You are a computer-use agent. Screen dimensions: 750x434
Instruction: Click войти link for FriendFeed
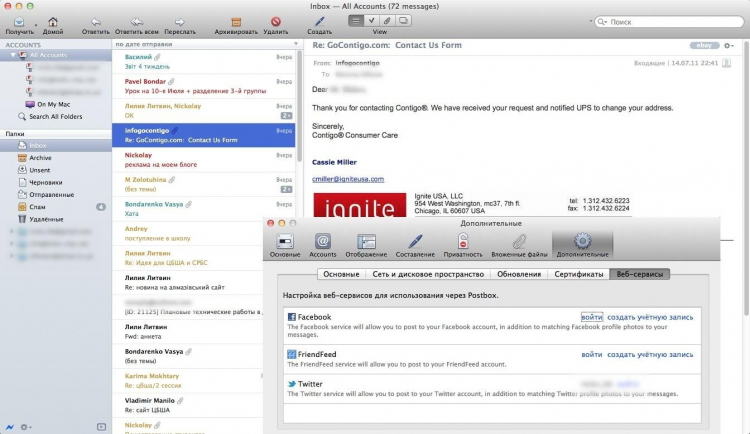(x=592, y=355)
